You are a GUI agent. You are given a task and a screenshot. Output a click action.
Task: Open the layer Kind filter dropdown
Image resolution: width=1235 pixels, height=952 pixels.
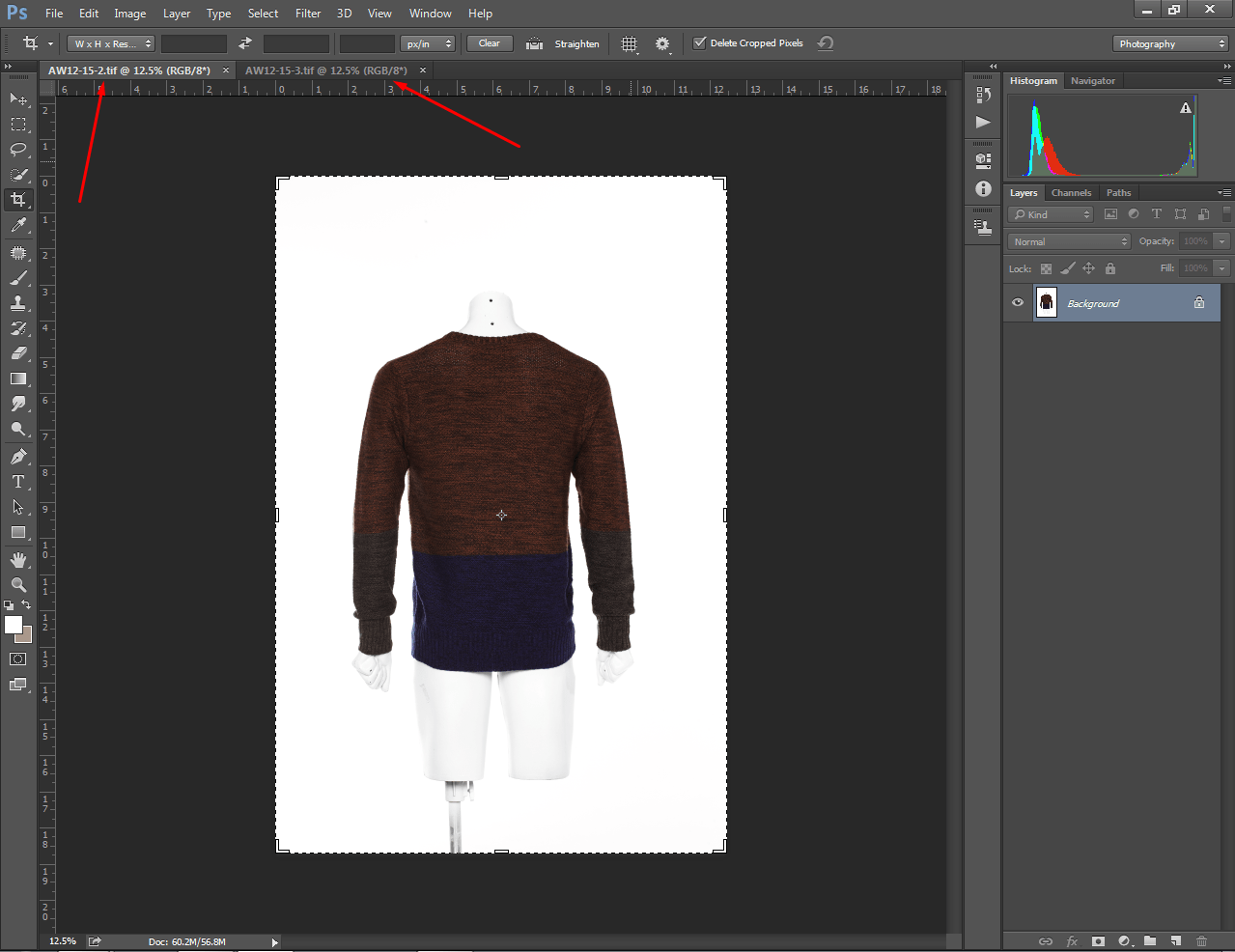(1051, 214)
